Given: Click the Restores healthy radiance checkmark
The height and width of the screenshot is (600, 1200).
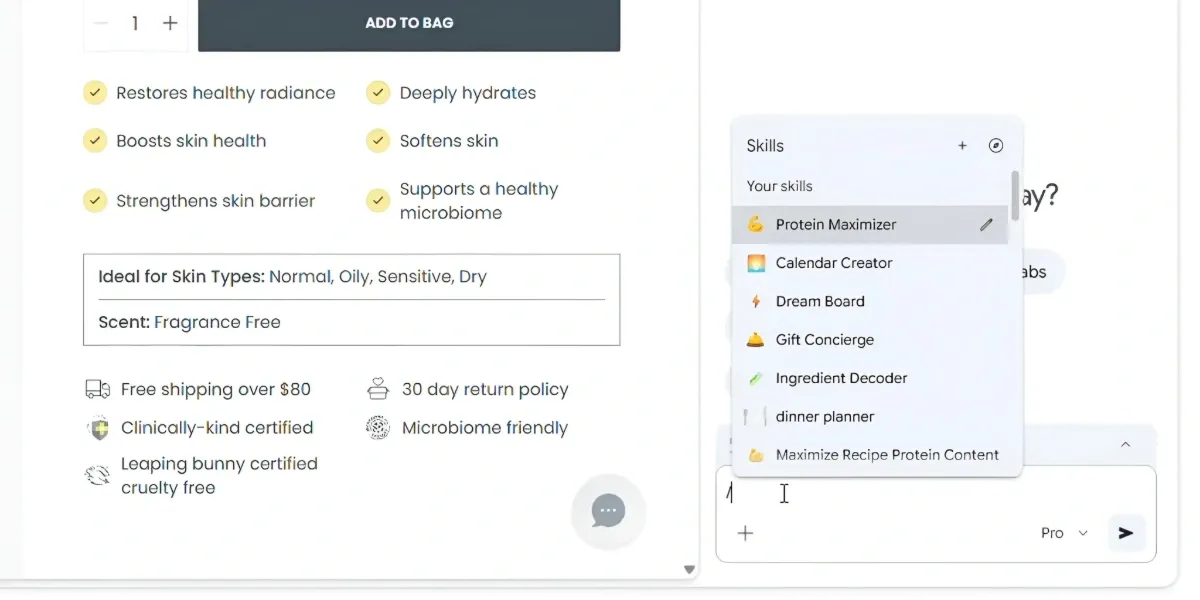Looking at the screenshot, I should point(94,92).
